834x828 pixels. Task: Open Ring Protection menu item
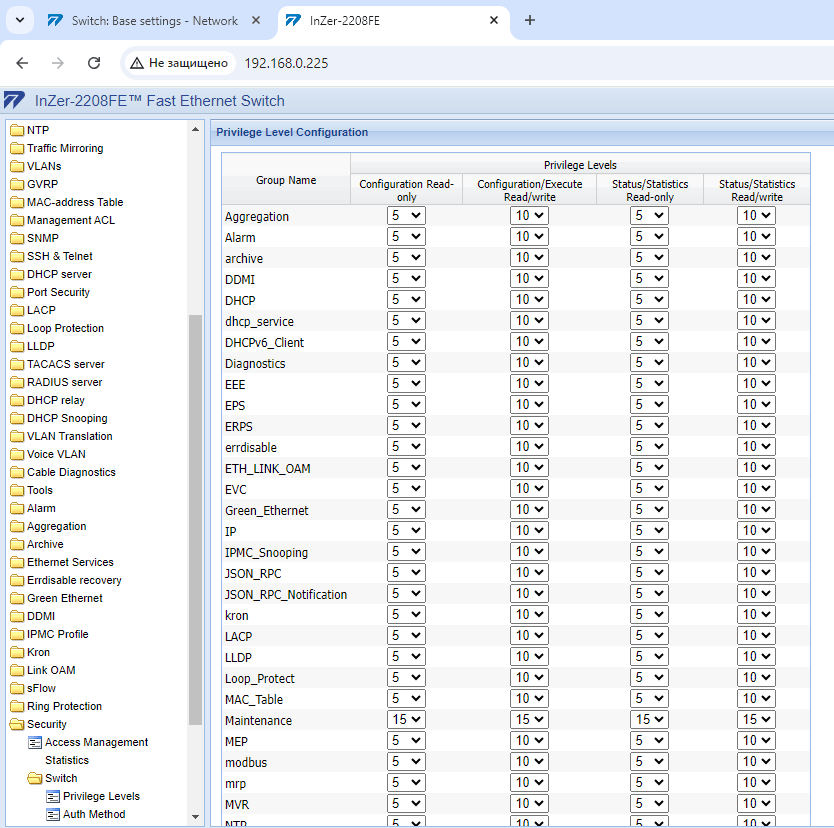click(64, 706)
